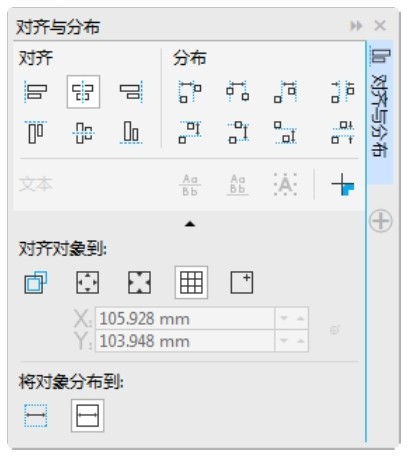Click distribute centers horizontally icon
Viewport: 407px width, 456px height.
click(x=237, y=92)
